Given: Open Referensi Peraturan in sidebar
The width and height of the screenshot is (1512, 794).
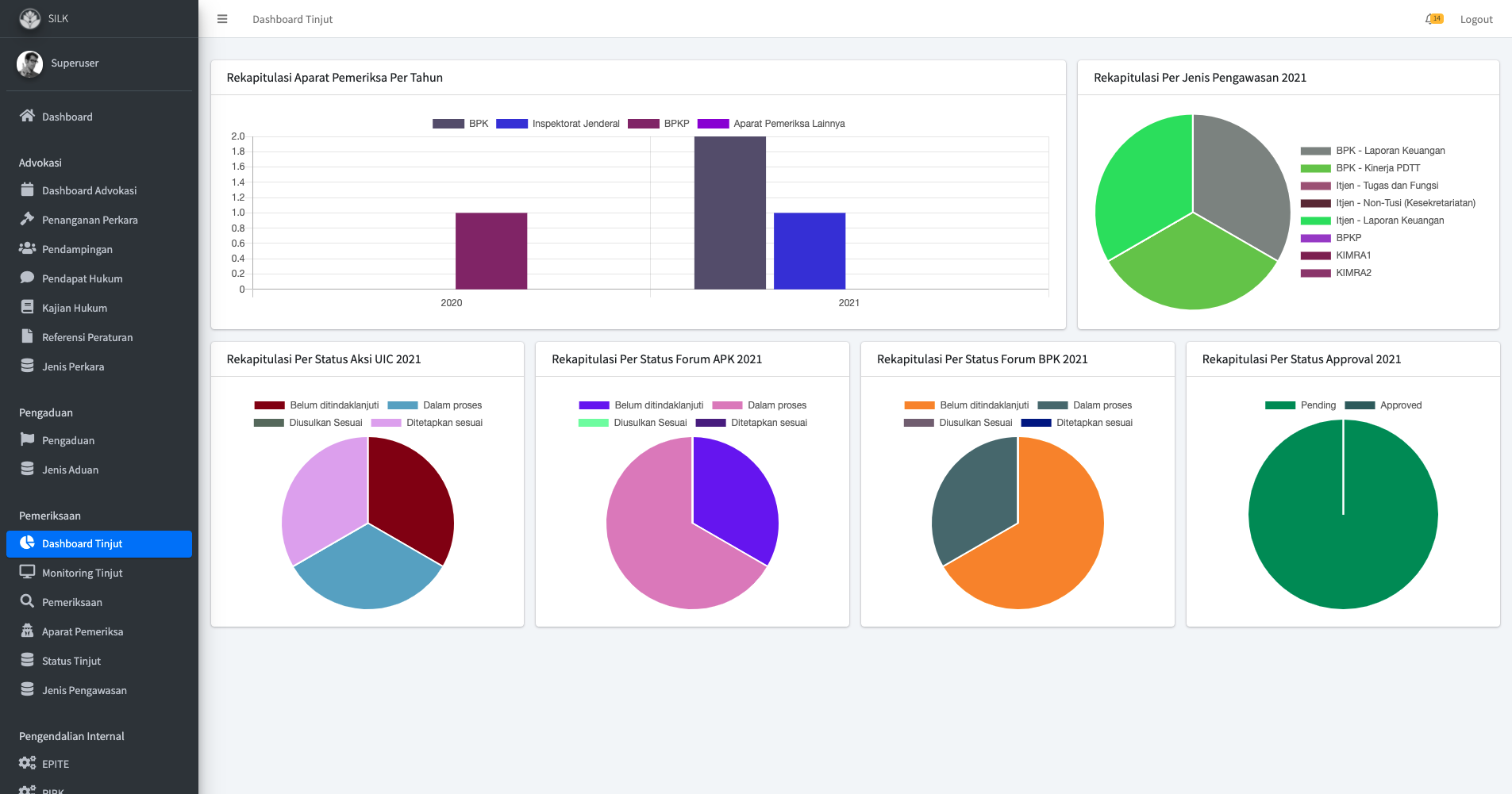Looking at the screenshot, I should click(87, 337).
